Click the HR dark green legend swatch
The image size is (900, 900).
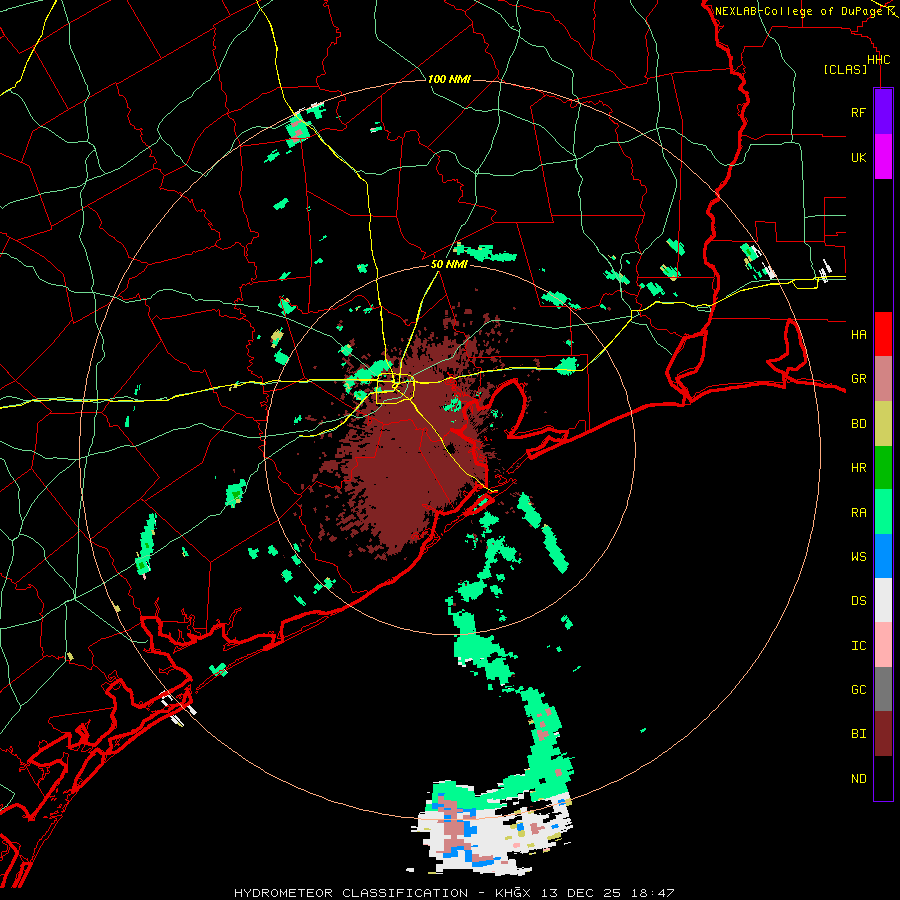tap(883, 468)
